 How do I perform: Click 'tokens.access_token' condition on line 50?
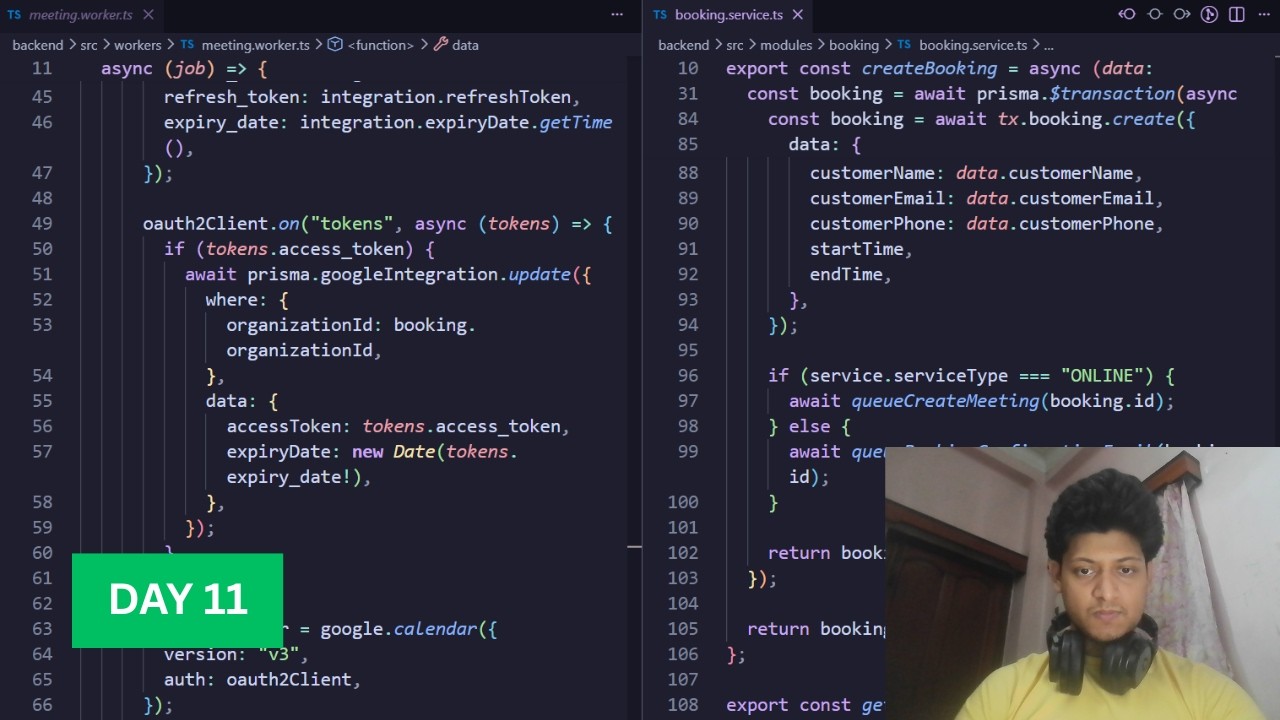(305, 249)
